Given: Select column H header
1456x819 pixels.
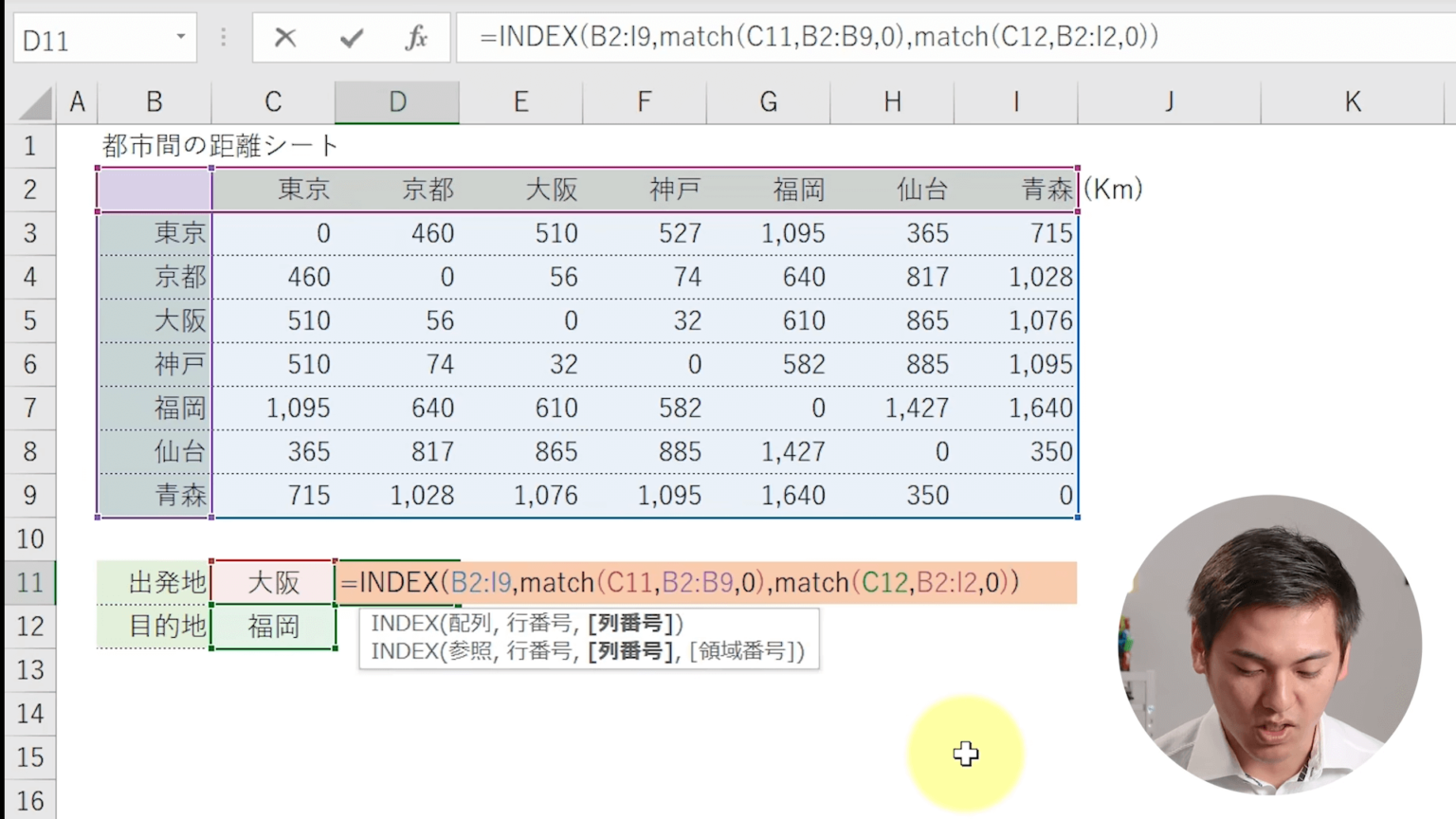Looking at the screenshot, I should [892, 101].
